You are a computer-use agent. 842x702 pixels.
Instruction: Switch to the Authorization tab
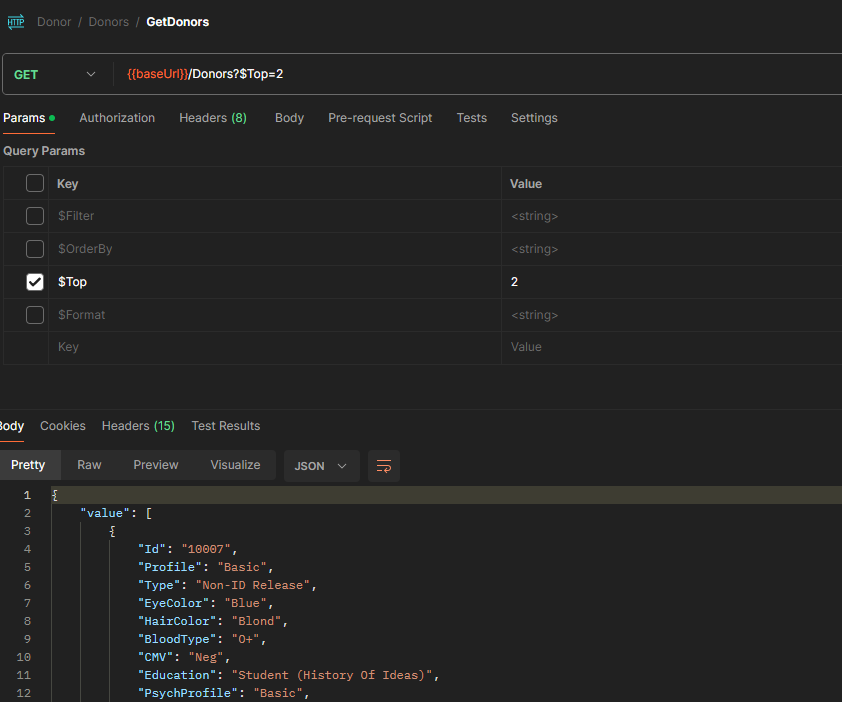click(117, 118)
